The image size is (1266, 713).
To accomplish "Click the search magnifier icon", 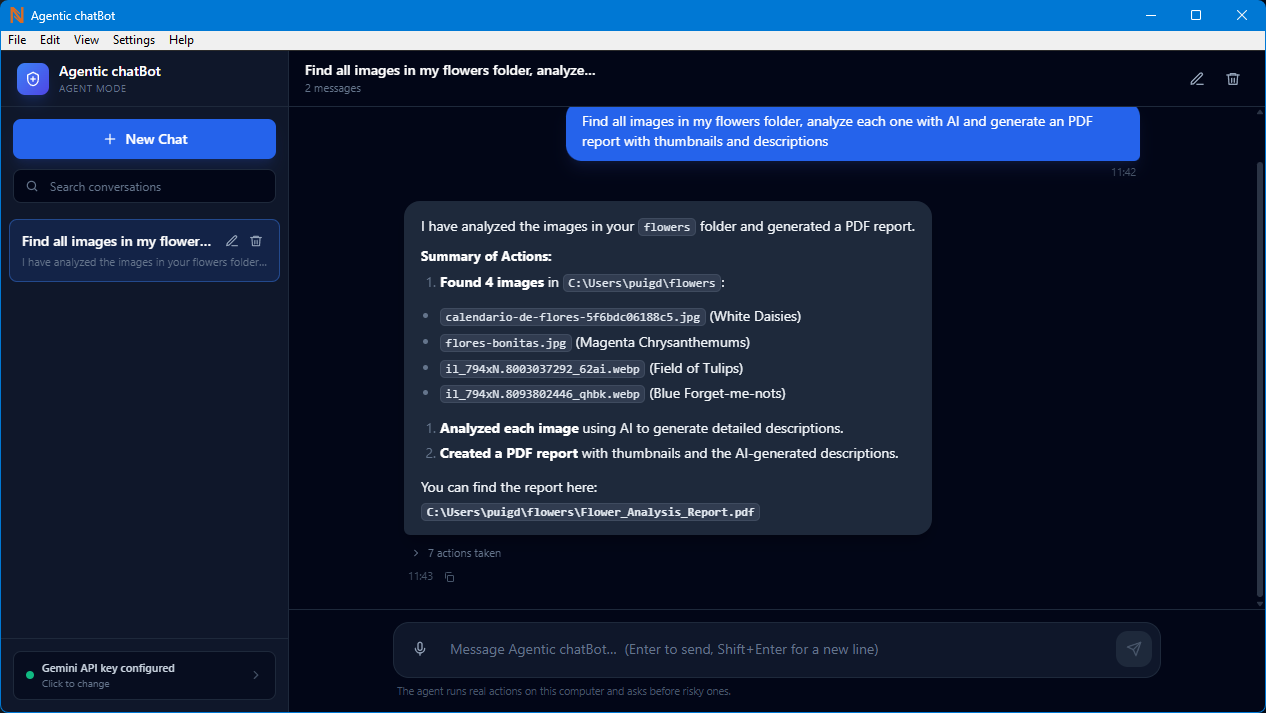I will [32, 187].
